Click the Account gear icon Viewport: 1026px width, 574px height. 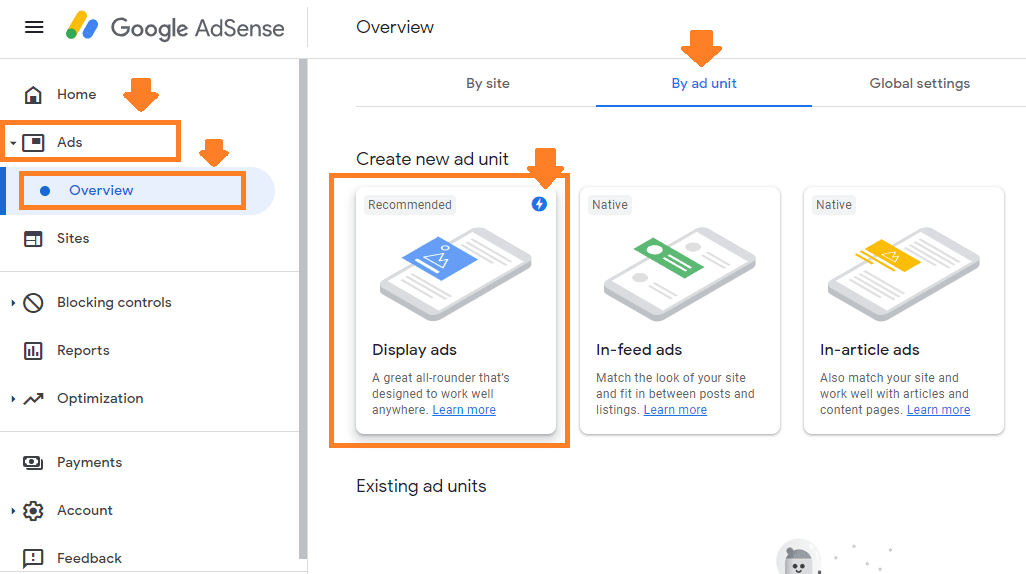[x=33, y=511]
